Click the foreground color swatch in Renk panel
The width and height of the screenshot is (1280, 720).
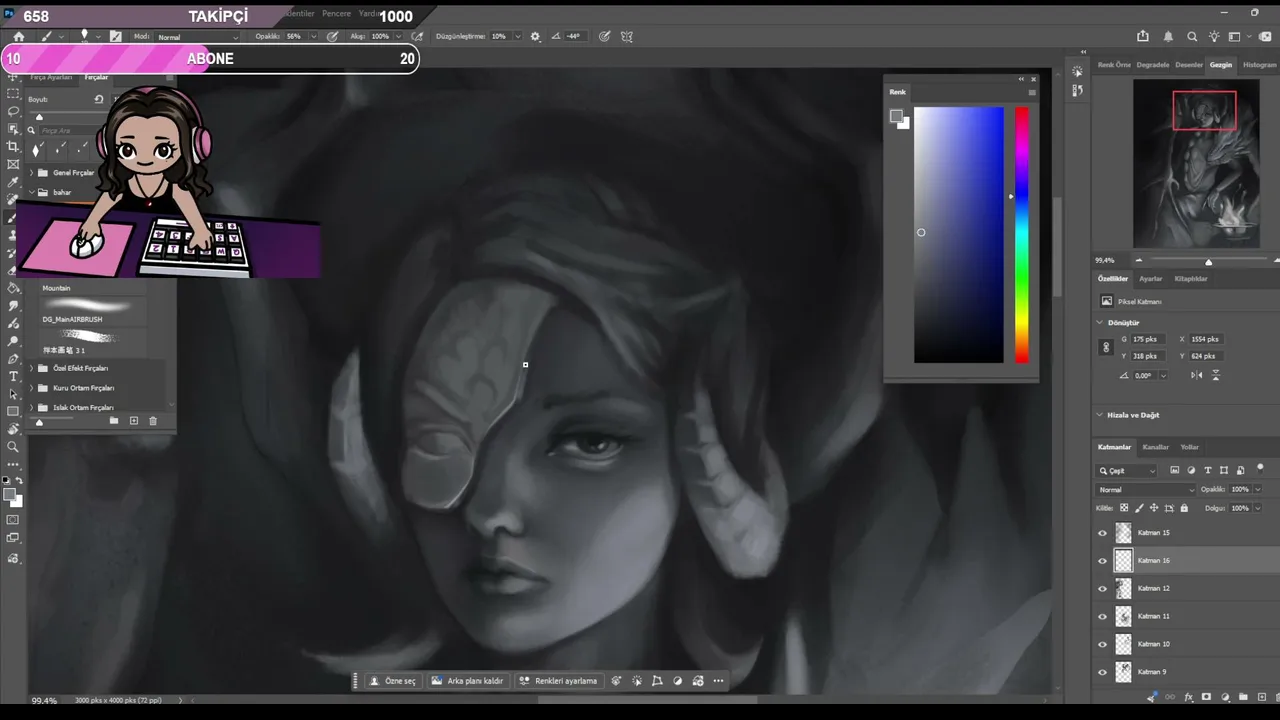(896, 116)
